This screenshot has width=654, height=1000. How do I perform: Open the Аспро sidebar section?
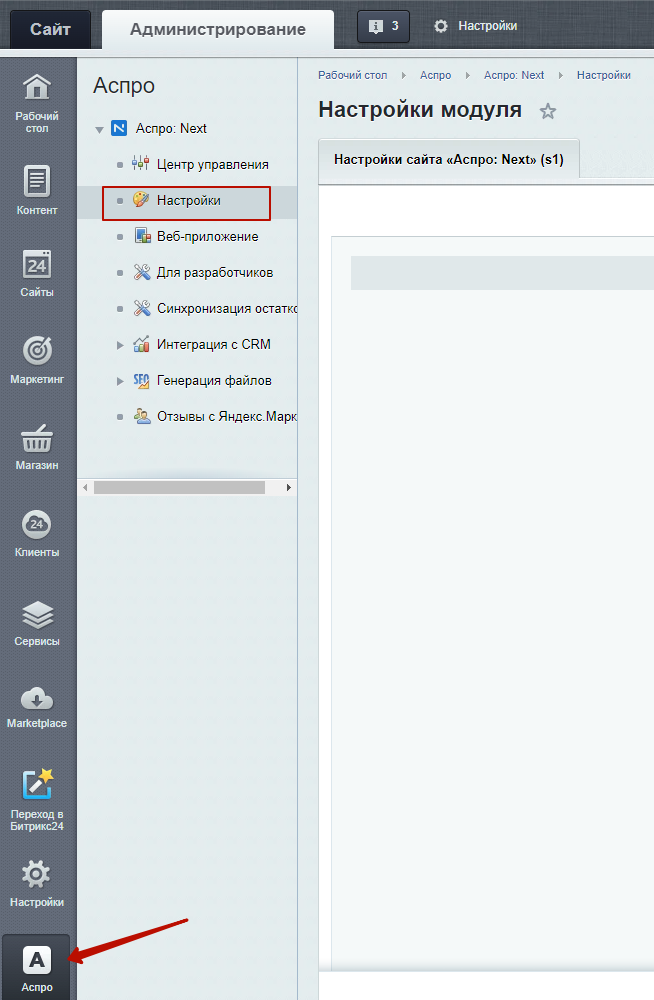click(37, 968)
